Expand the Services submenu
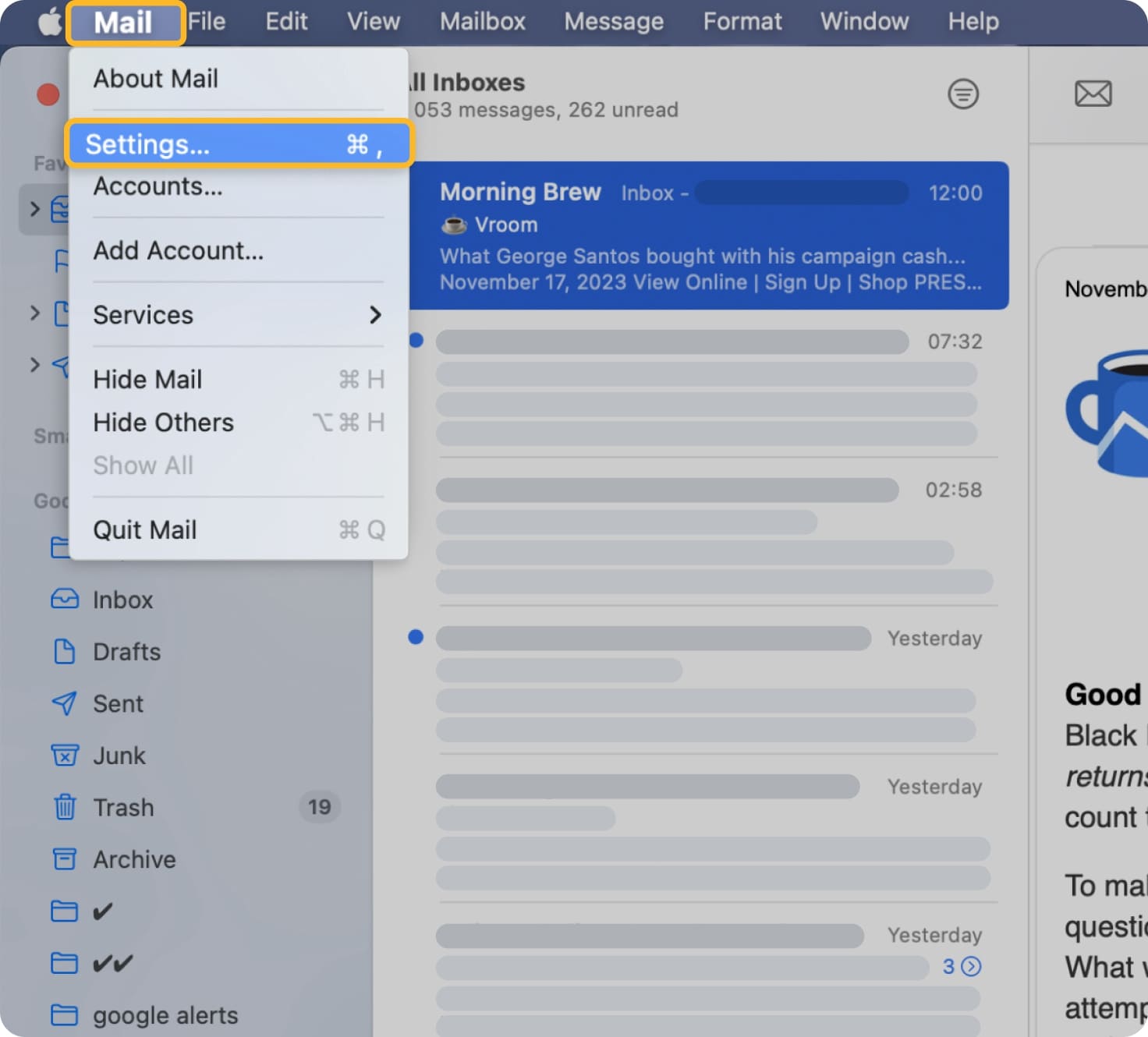 coord(239,315)
